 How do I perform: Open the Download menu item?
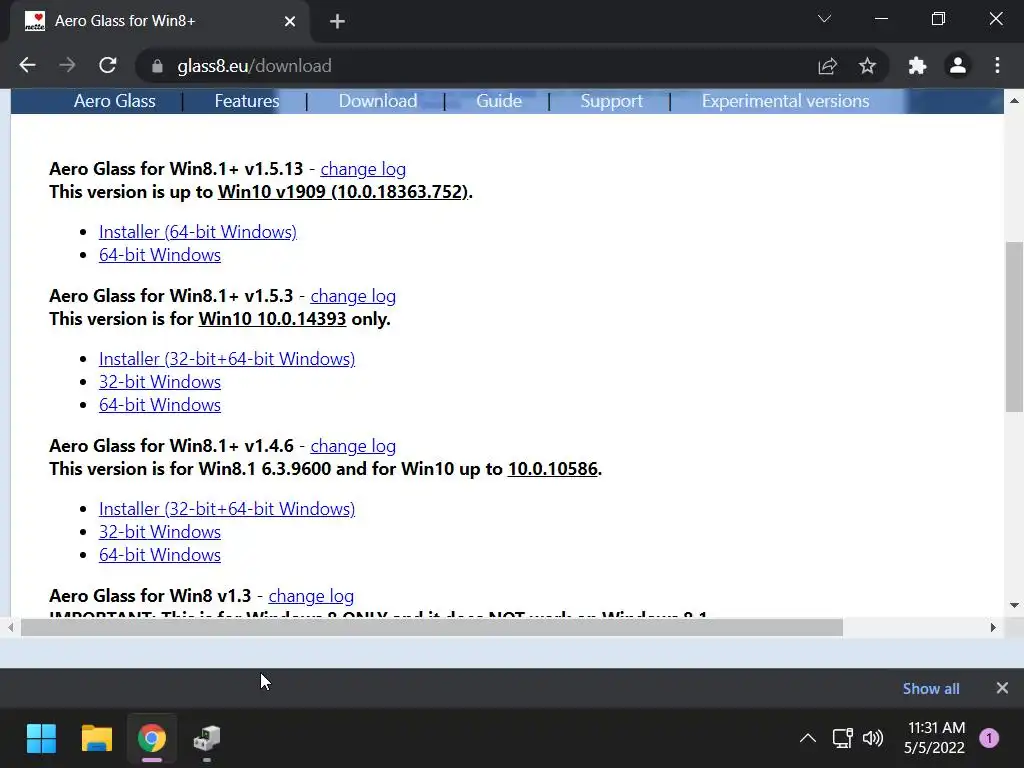377,101
